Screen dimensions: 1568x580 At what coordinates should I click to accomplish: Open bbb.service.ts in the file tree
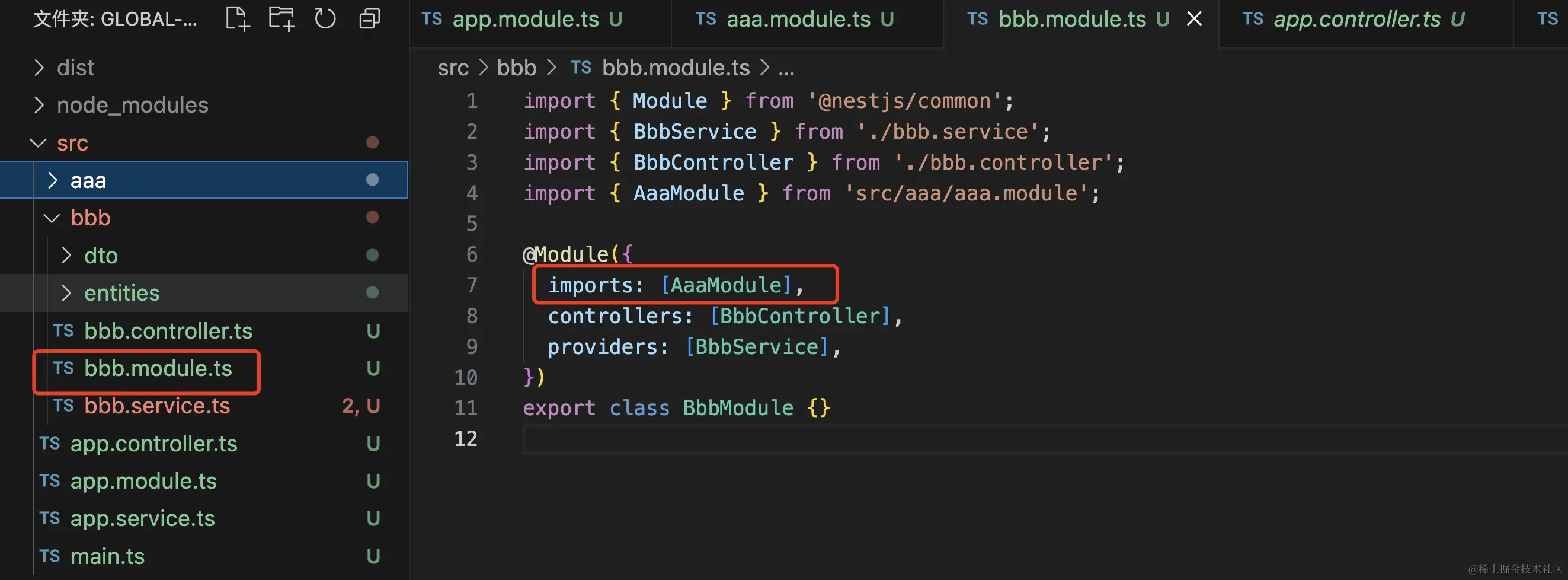157,406
